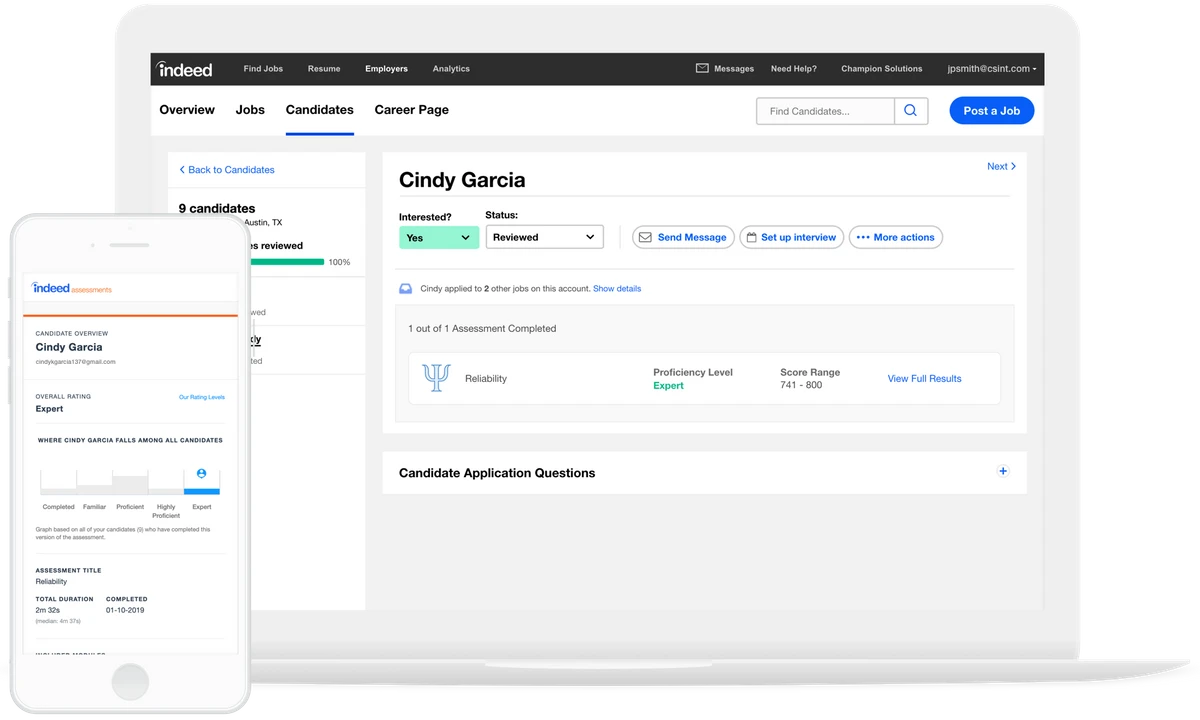Click the View Full Results link
The image size is (1200, 720).
click(x=924, y=379)
